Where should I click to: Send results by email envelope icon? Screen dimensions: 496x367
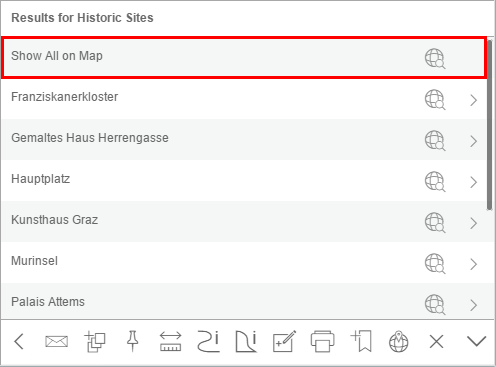[56, 342]
